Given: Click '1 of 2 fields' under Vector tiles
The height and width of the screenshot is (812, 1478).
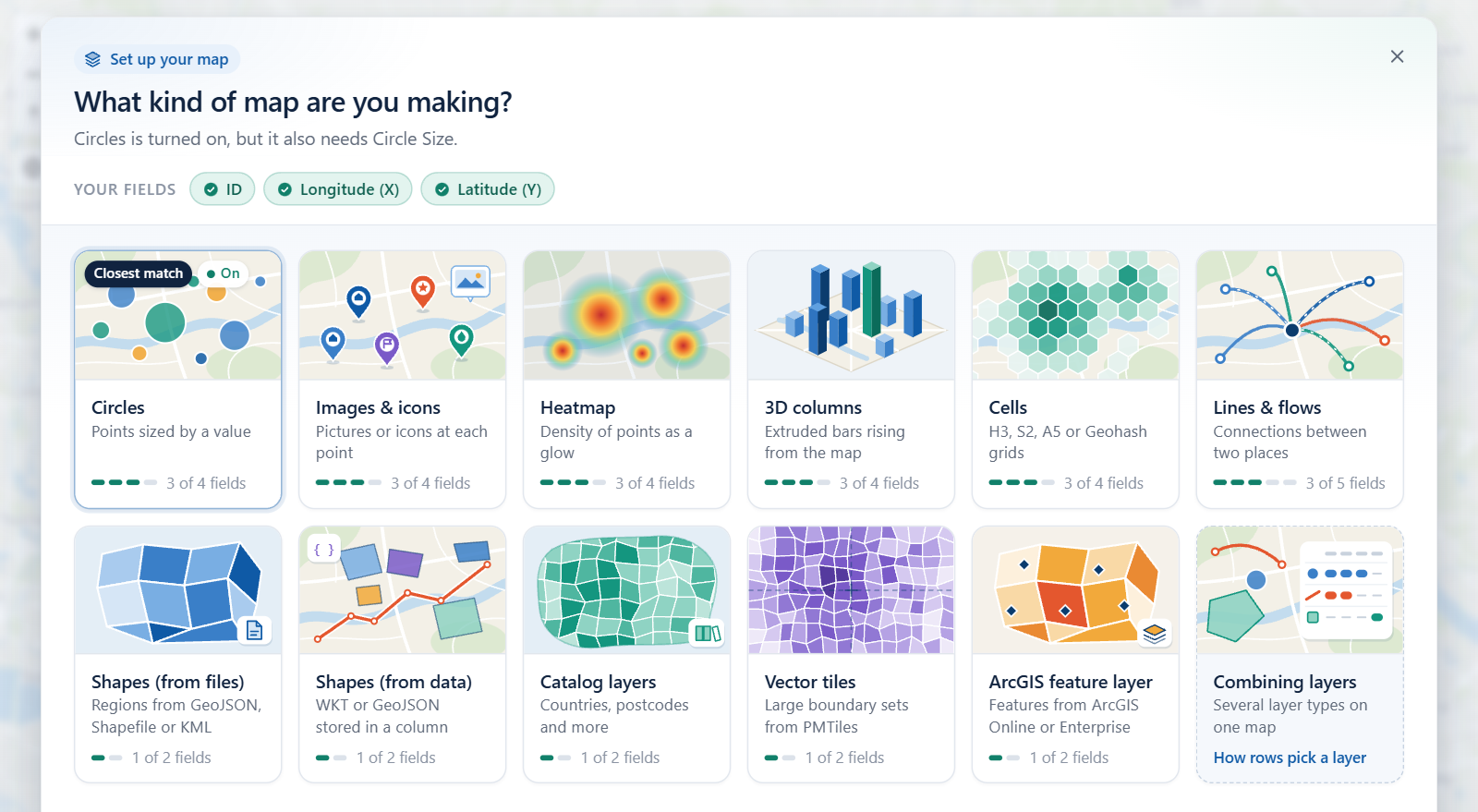Looking at the screenshot, I should coord(844,757).
